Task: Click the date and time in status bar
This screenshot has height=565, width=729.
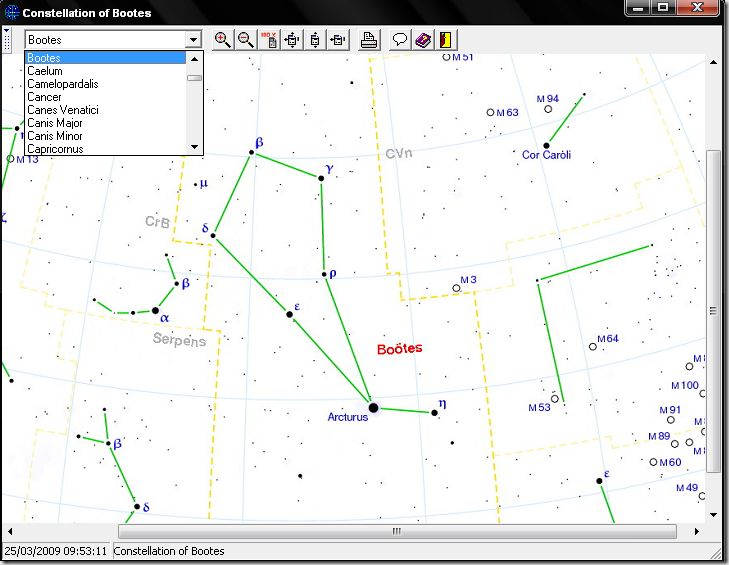Action: (56, 551)
